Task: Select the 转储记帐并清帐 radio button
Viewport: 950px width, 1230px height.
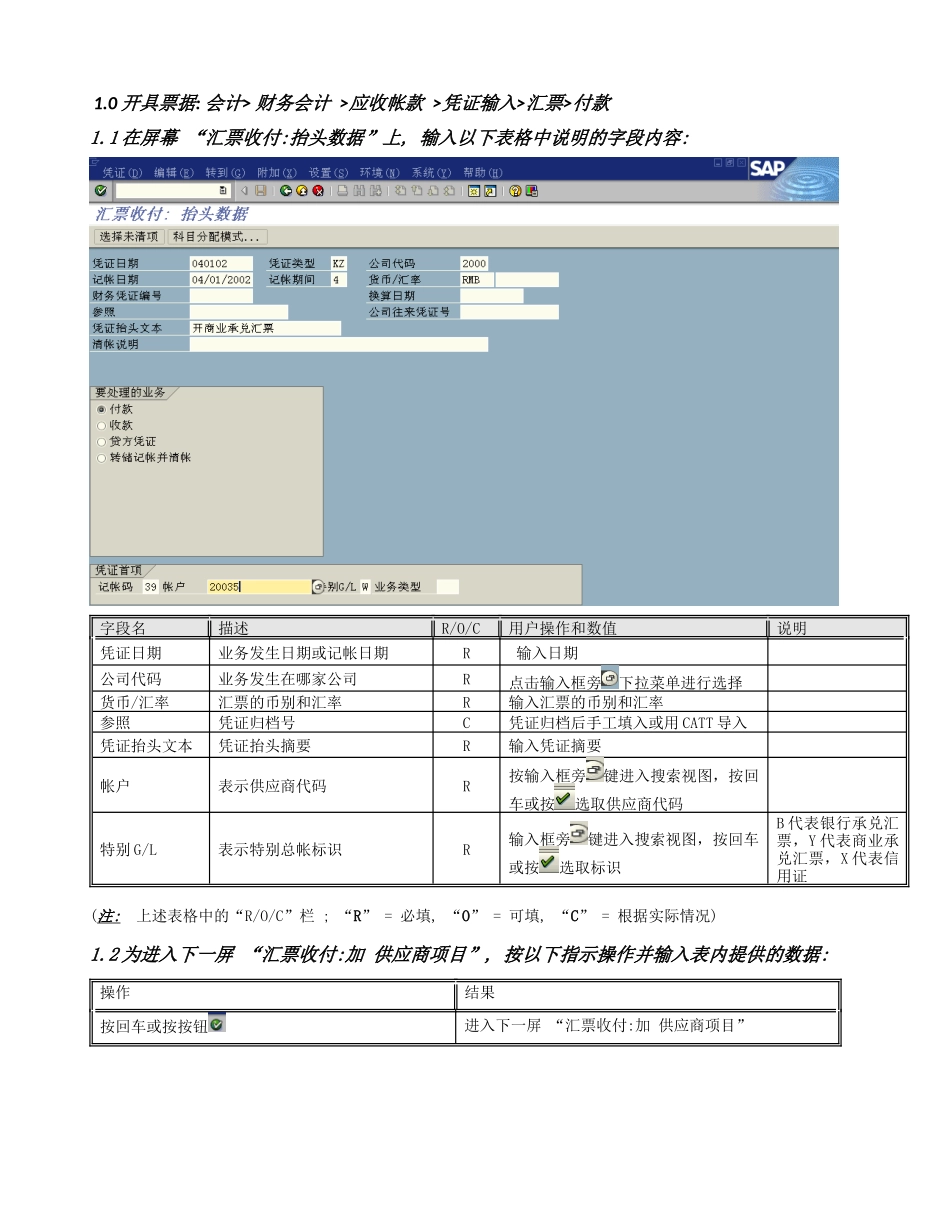Action: click(x=101, y=457)
